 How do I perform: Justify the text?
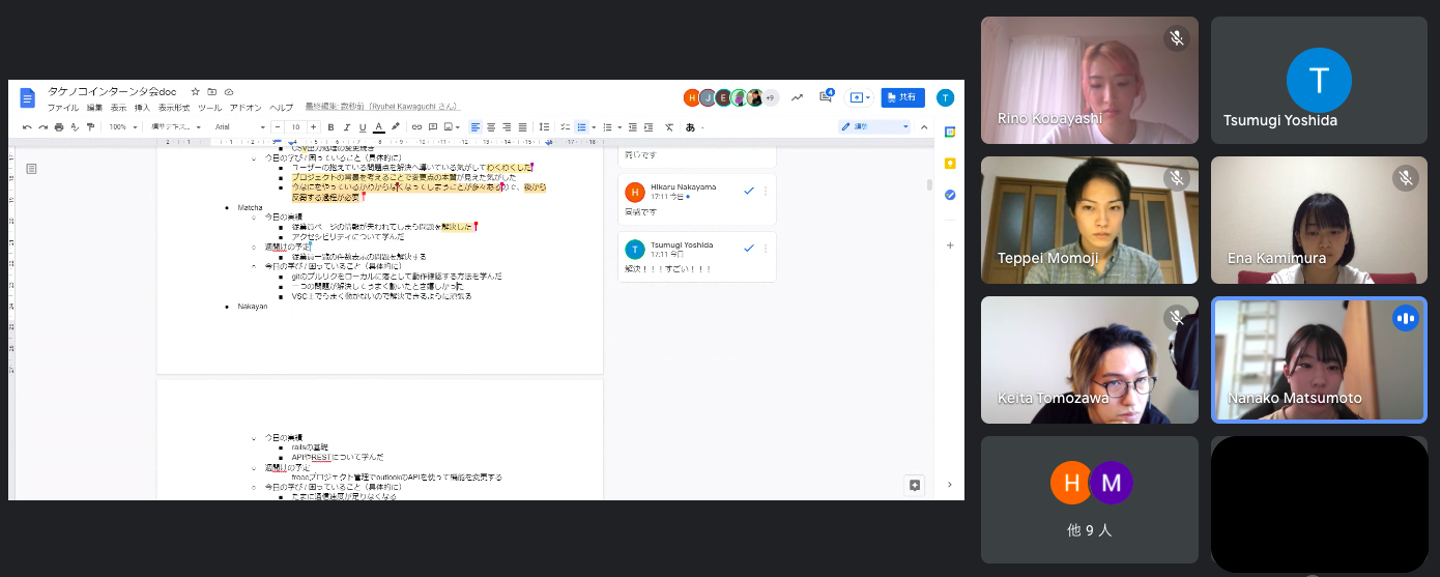click(522, 127)
